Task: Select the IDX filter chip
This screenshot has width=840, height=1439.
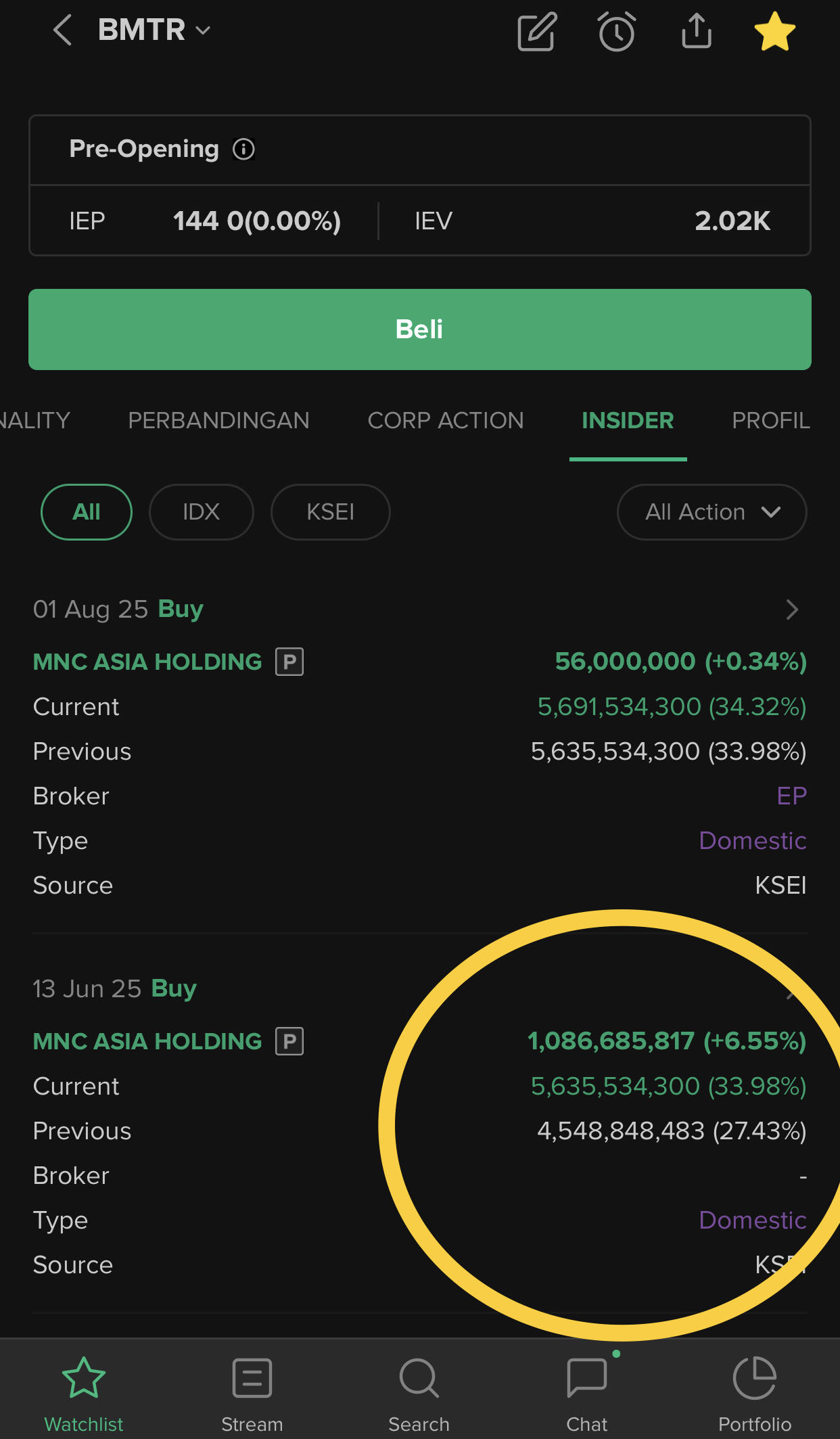Action: point(202,512)
